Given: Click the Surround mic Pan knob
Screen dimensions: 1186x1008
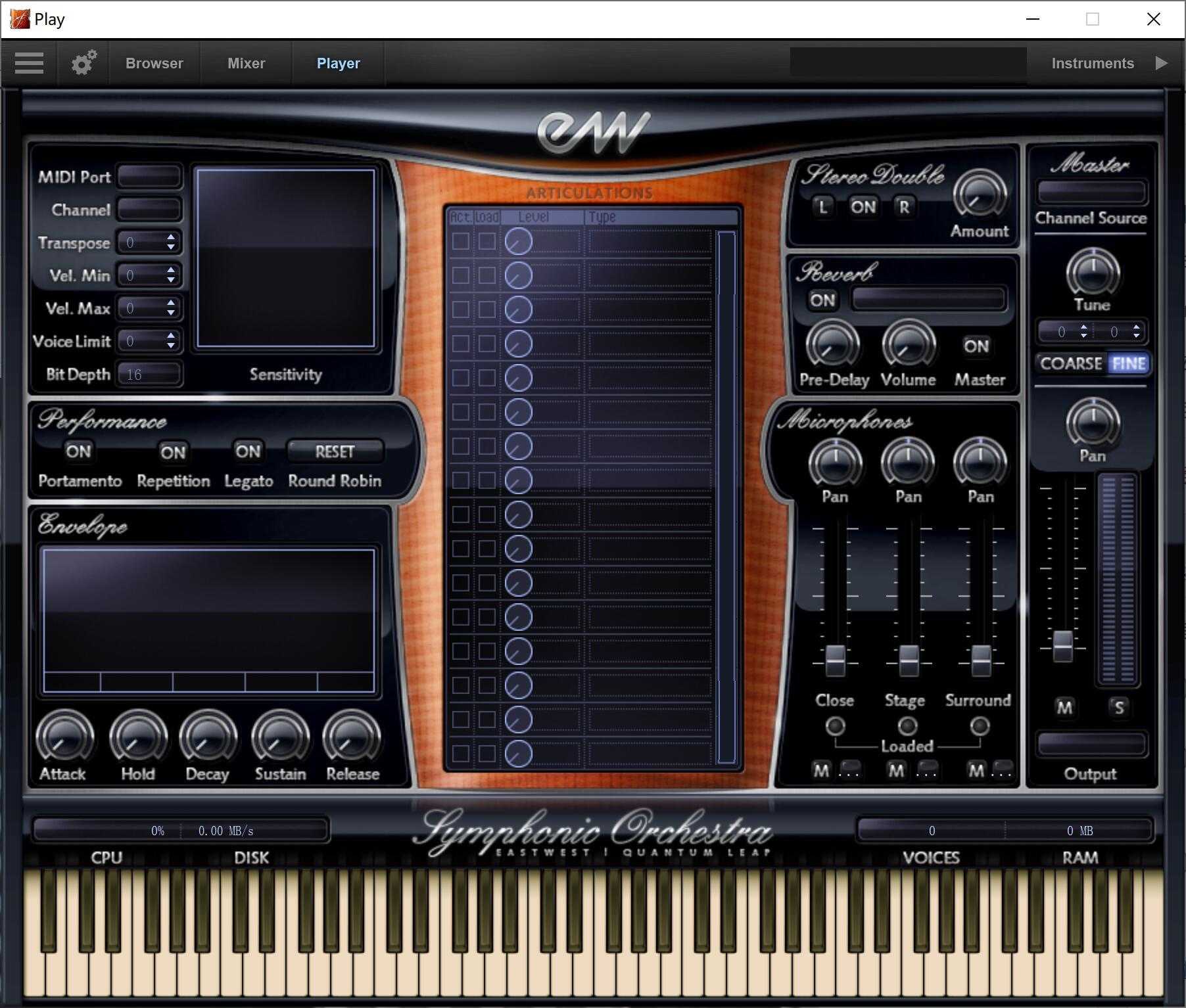Looking at the screenshot, I should [980, 462].
